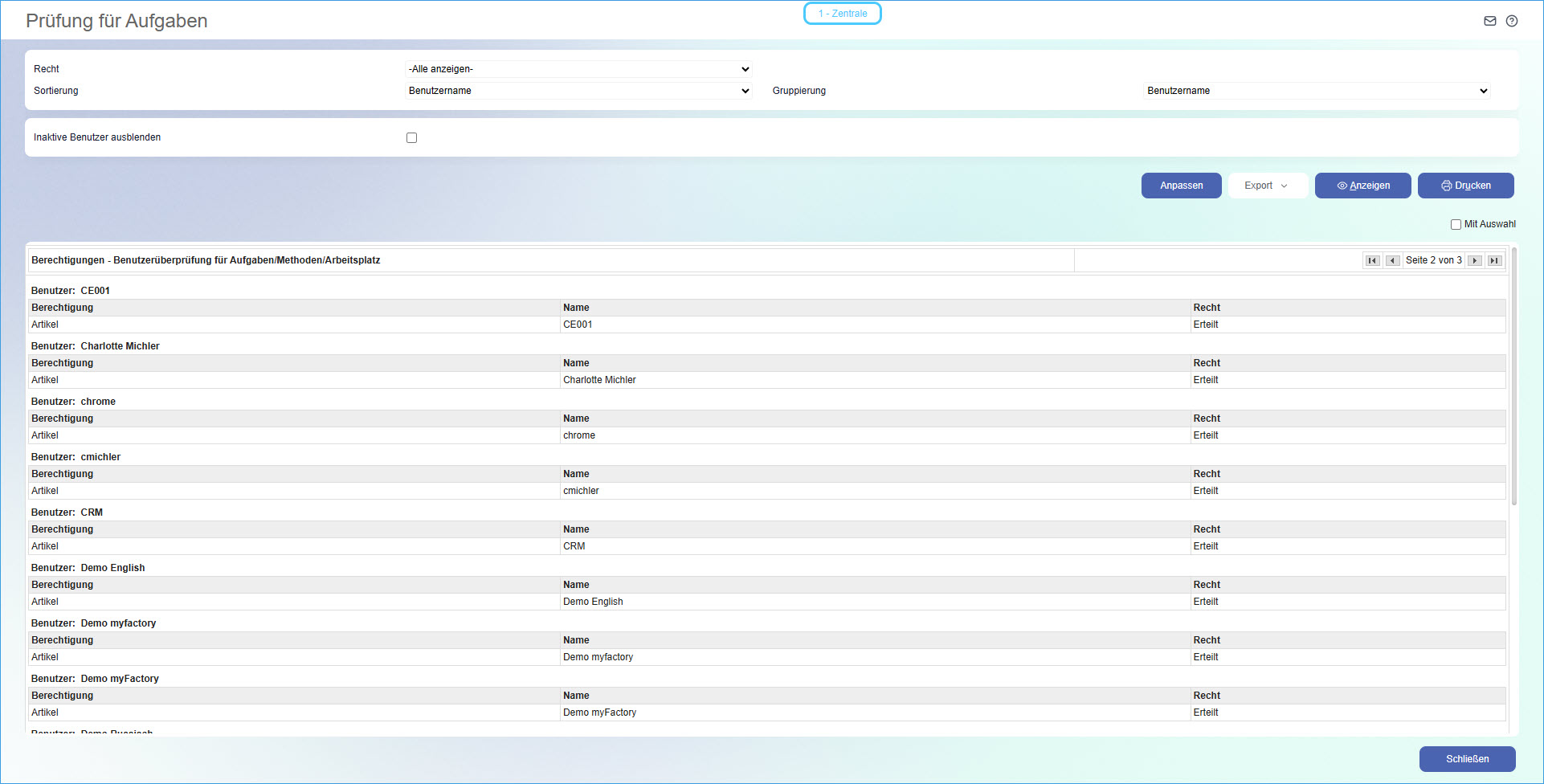Open the mail envelope icon
The image size is (1544, 784).
click(1489, 21)
